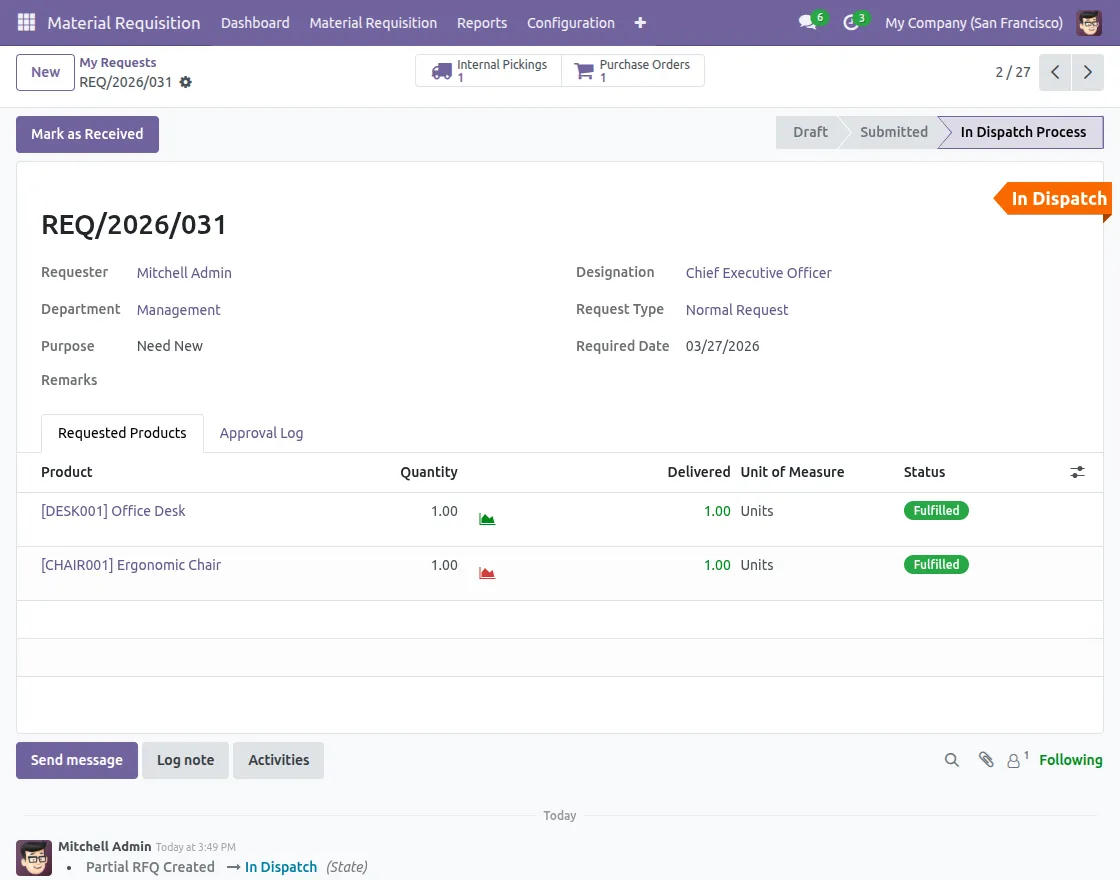The height and width of the screenshot is (880, 1120).
Task: Open forecast chart icon for Office Desk
Action: point(487,519)
